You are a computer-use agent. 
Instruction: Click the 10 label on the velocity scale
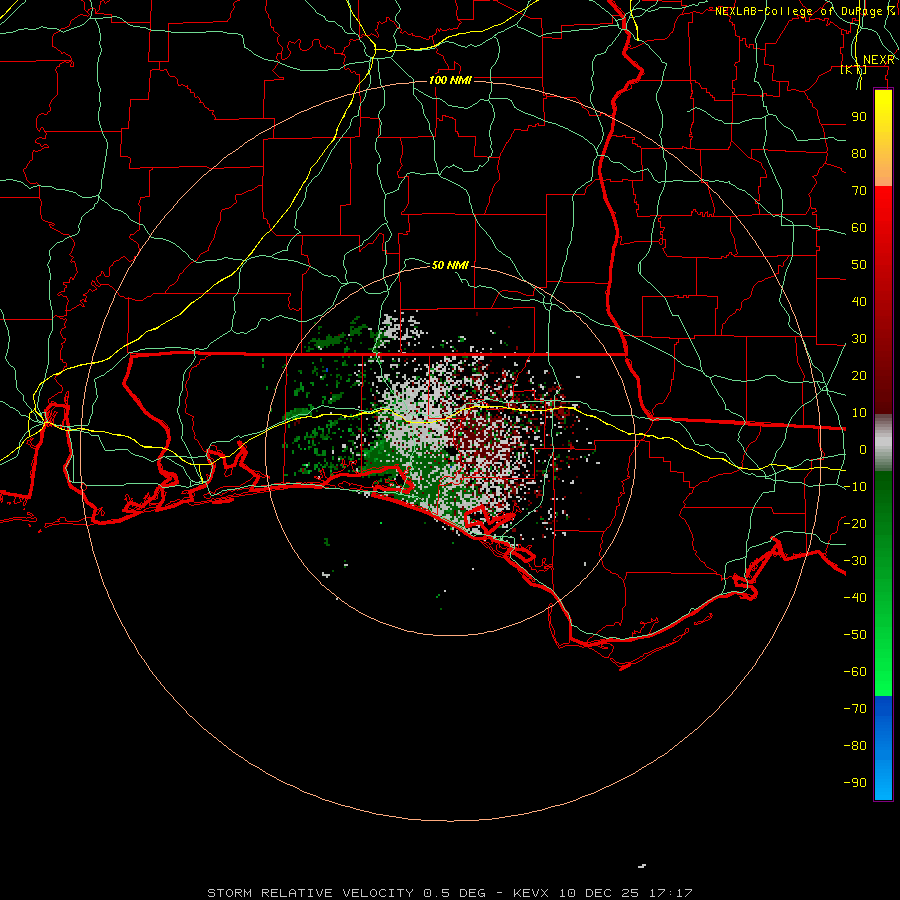859,413
